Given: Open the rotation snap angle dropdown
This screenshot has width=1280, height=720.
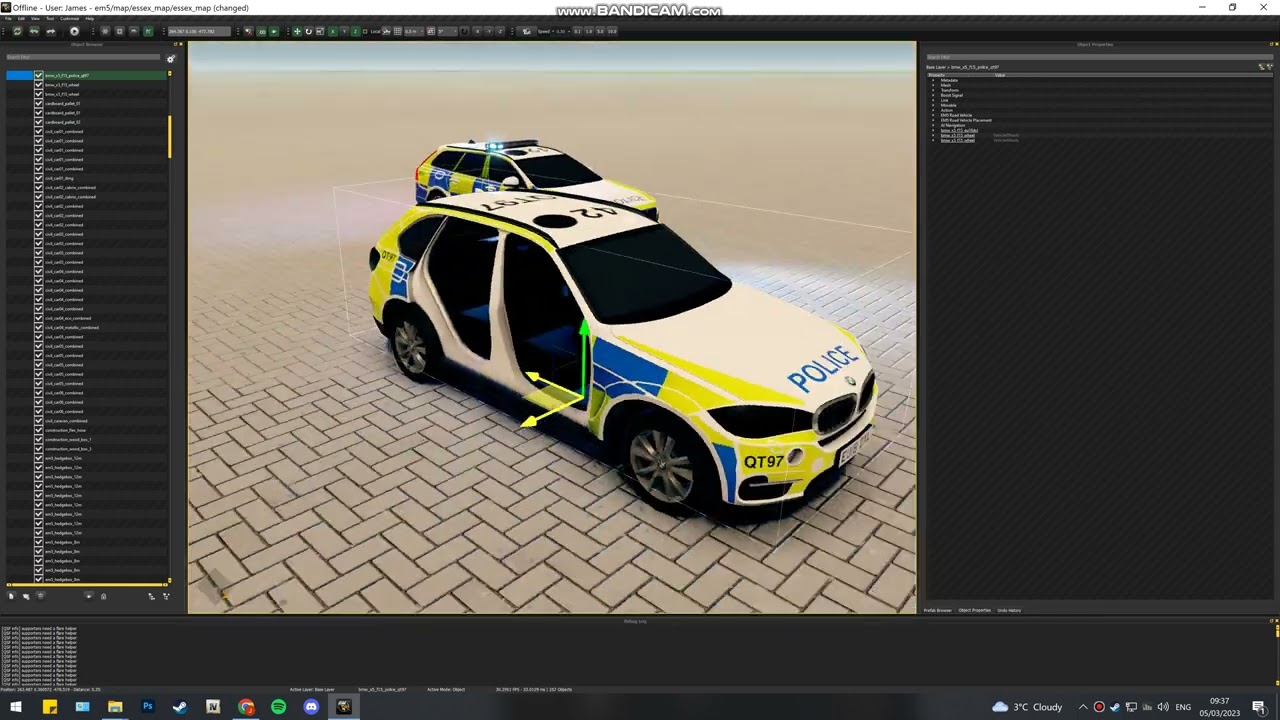Looking at the screenshot, I should (445, 32).
